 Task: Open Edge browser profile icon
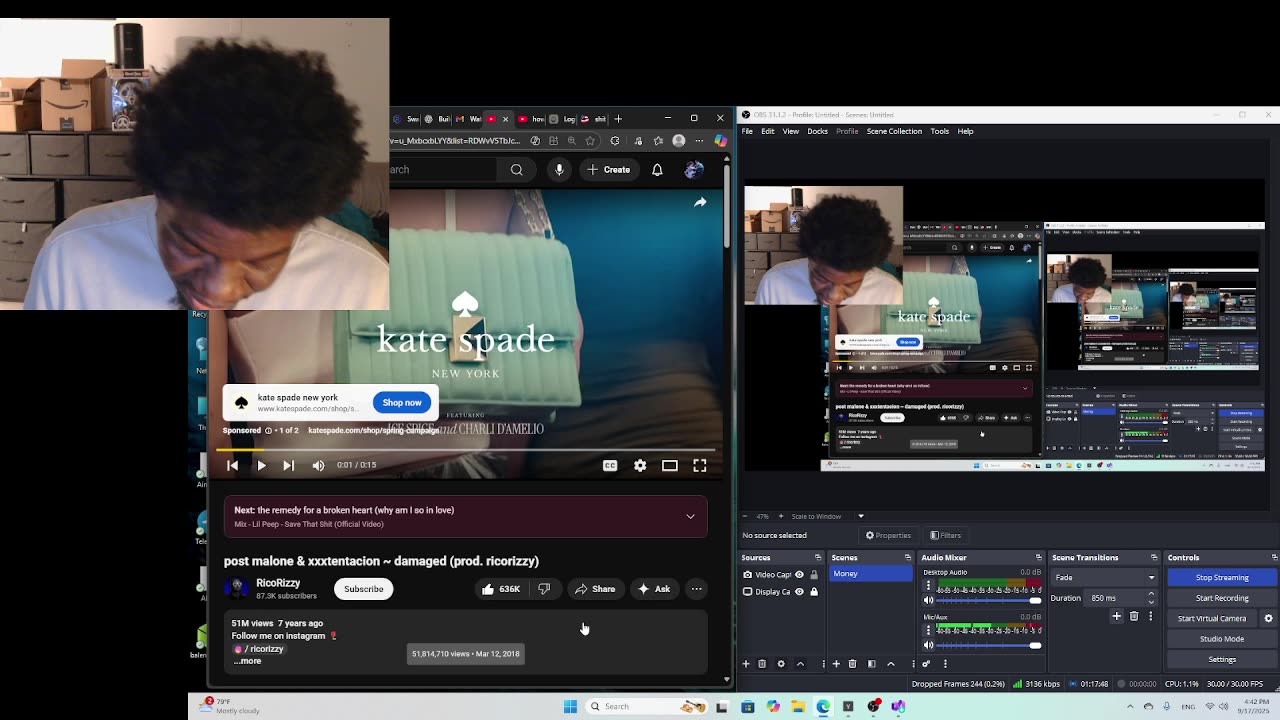tap(679, 141)
